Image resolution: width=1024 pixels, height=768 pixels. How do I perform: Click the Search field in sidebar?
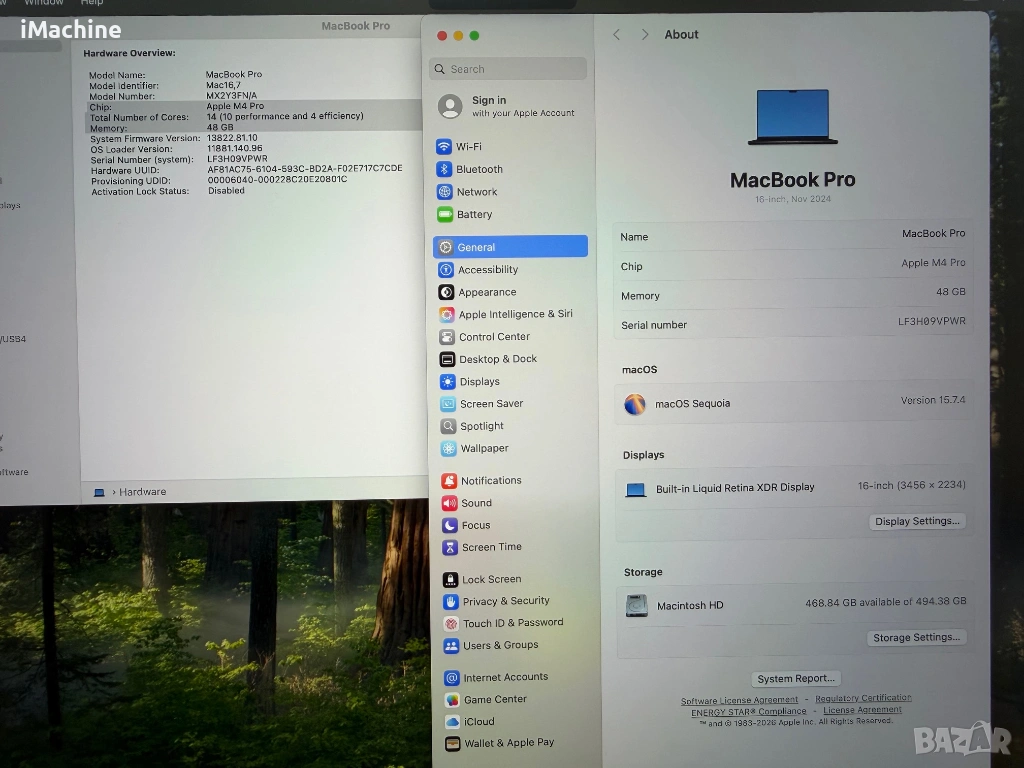(x=510, y=69)
